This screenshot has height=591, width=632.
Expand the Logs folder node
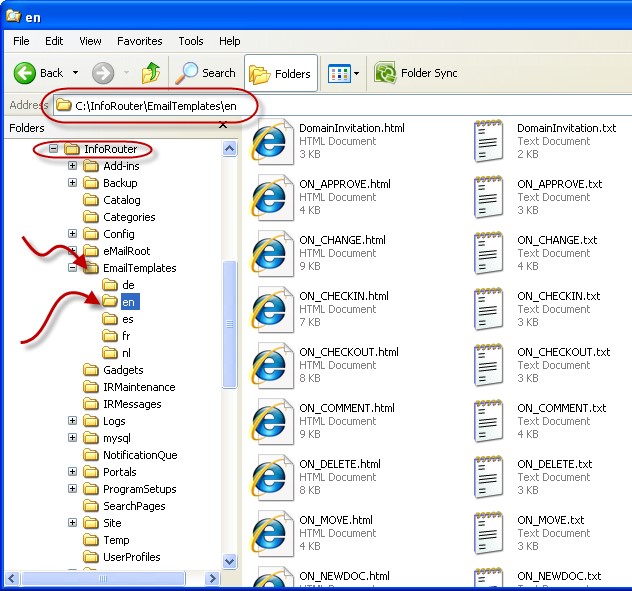73,421
